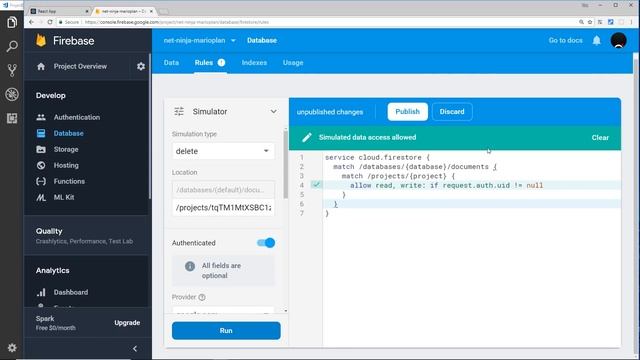Image resolution: width=640 pixels, height=360 pixels.
Task: Open the Search icon in VS Code sidebar
Action: click(x=12, y=46)
